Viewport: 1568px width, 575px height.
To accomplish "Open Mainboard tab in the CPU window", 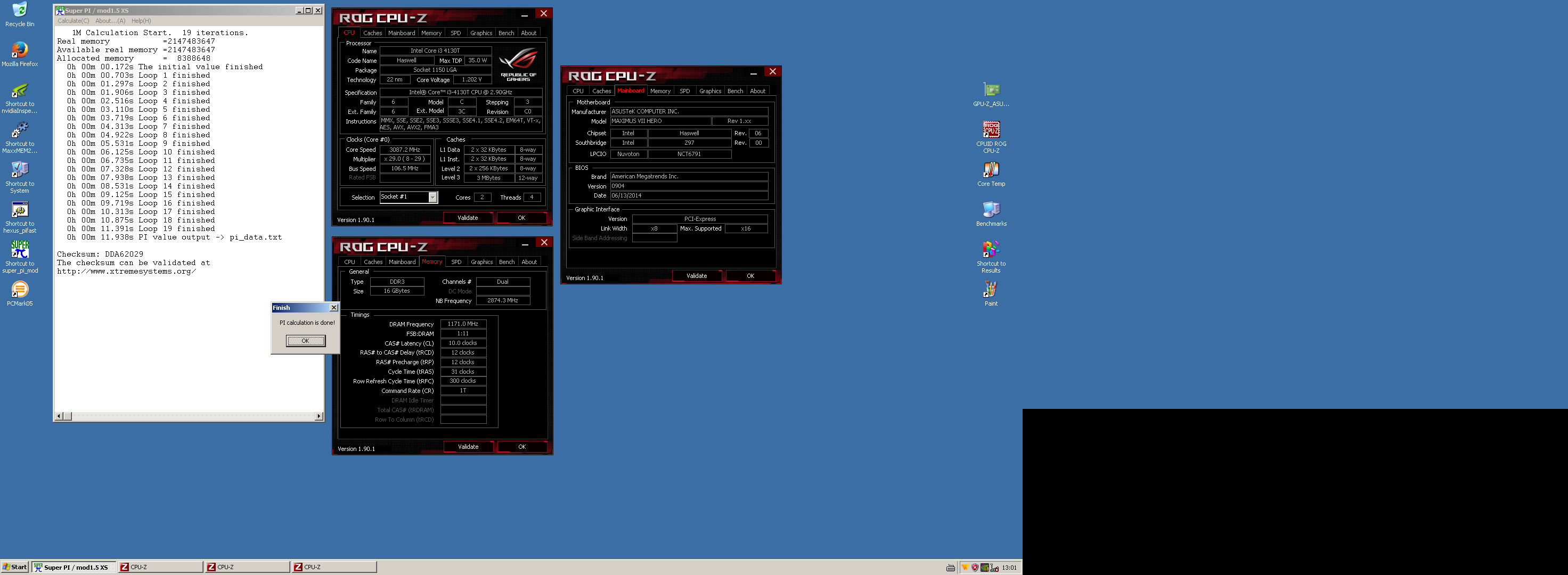I will (x=402, y=33).
